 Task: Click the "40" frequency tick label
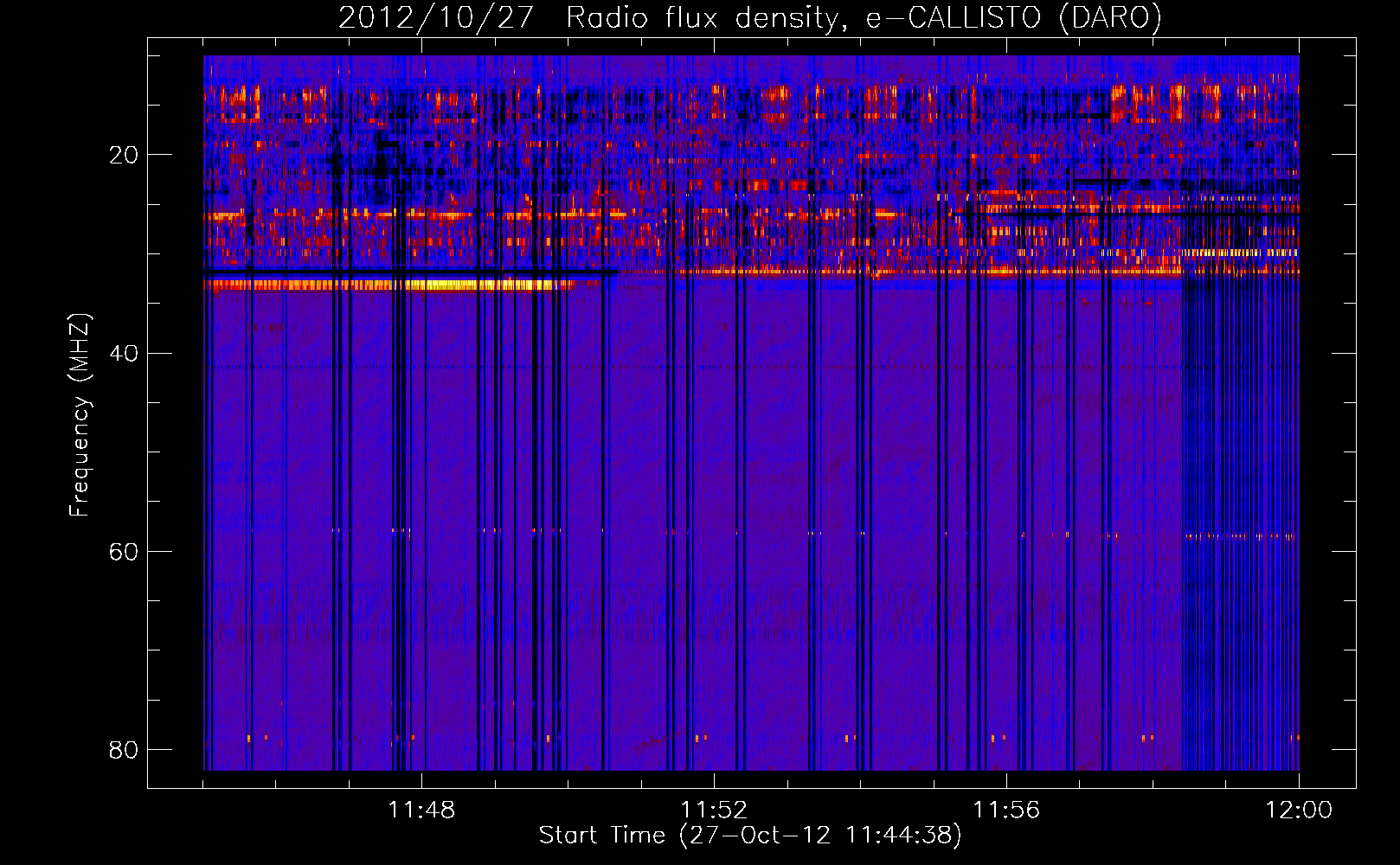tap(124, 353)
